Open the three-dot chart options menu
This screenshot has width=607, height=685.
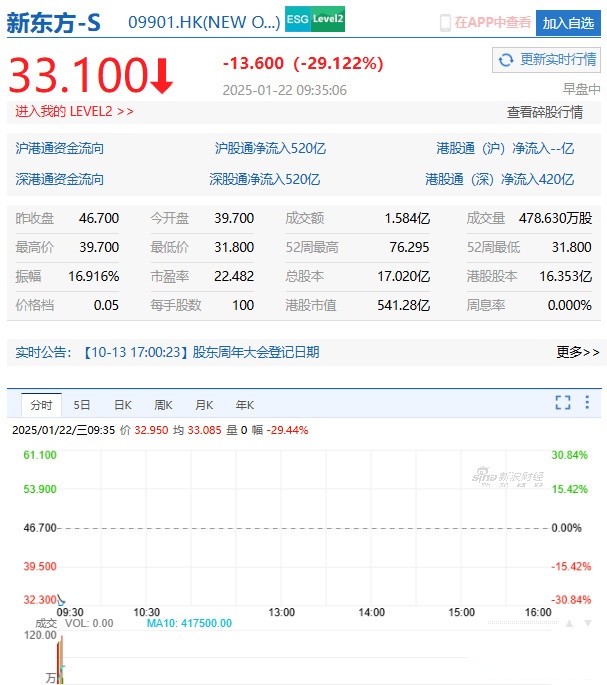click(587, 402)
